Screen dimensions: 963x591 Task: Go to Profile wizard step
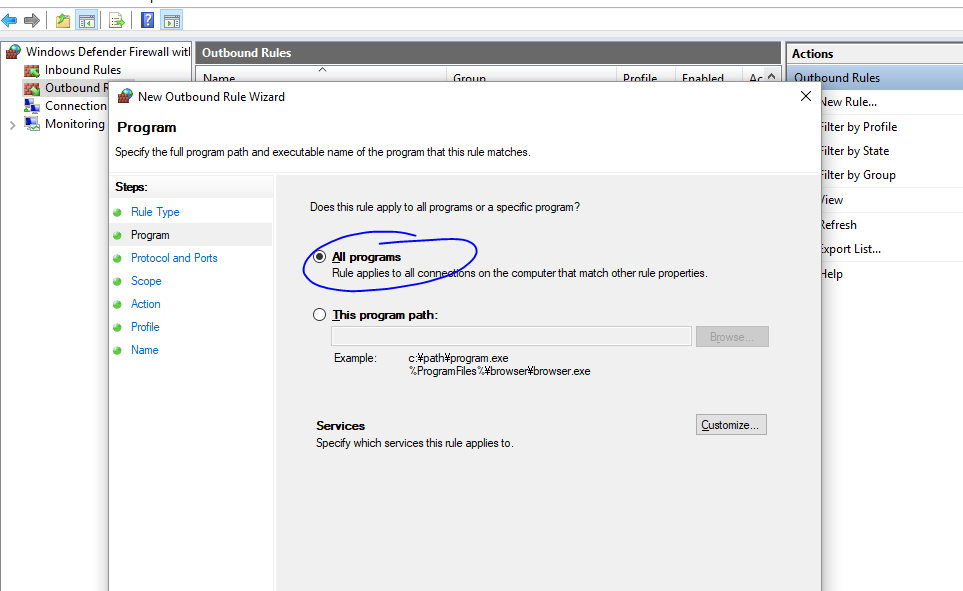(x=145, y=327)
